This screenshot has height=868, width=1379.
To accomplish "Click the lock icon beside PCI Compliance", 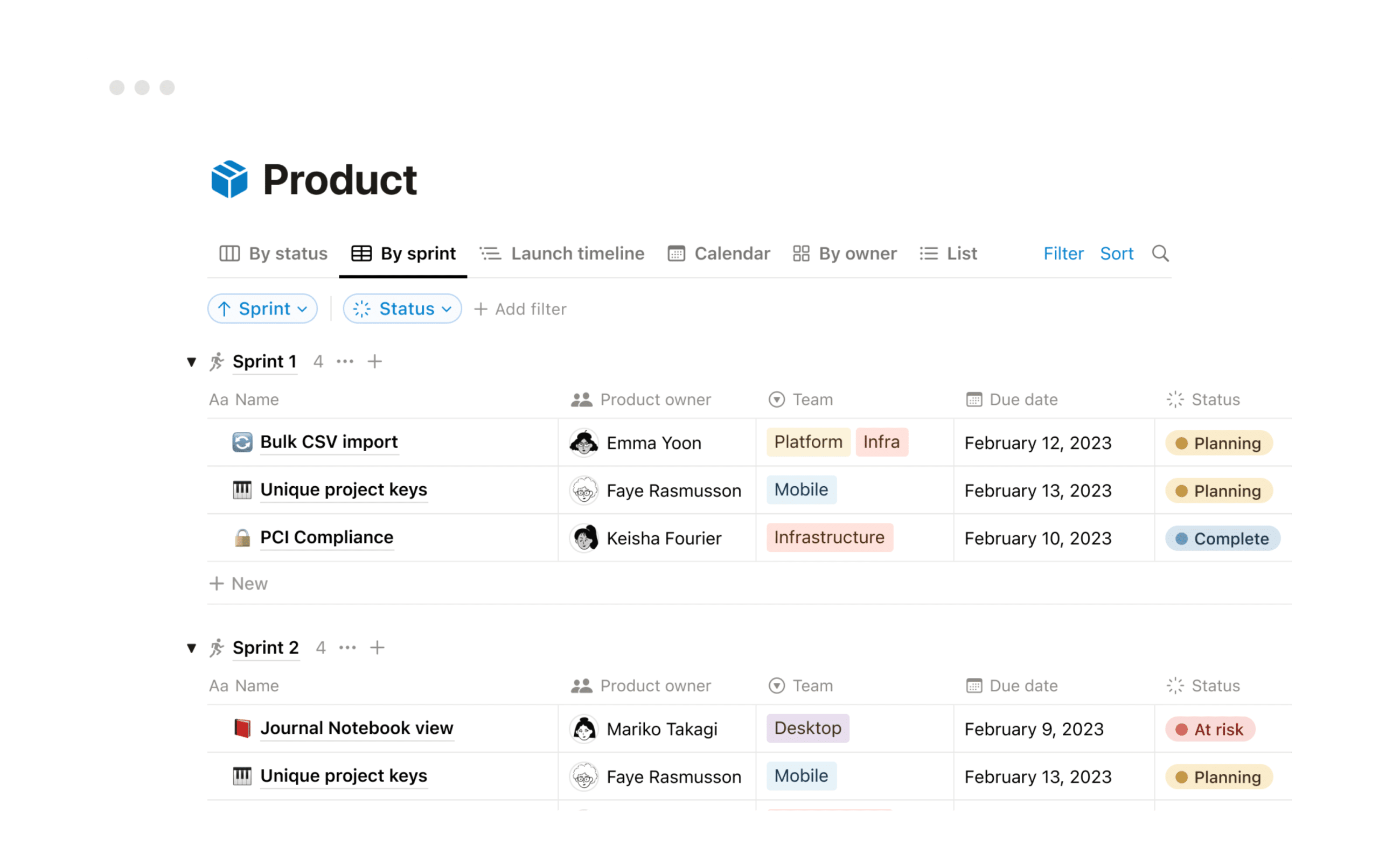I will tap(242, 537).
